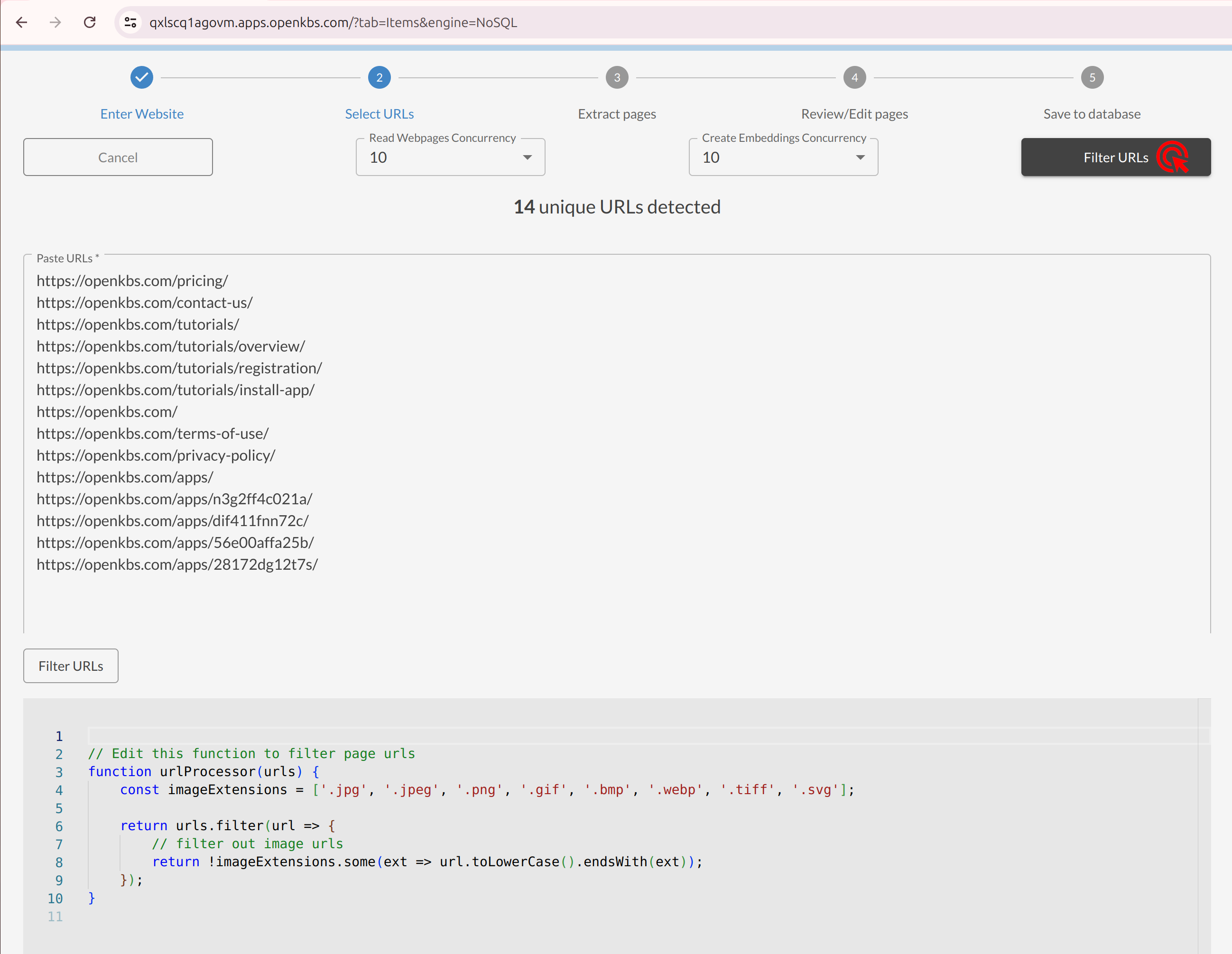
Task: Click the 'const imageExtensions' code line
Action: 487,790
